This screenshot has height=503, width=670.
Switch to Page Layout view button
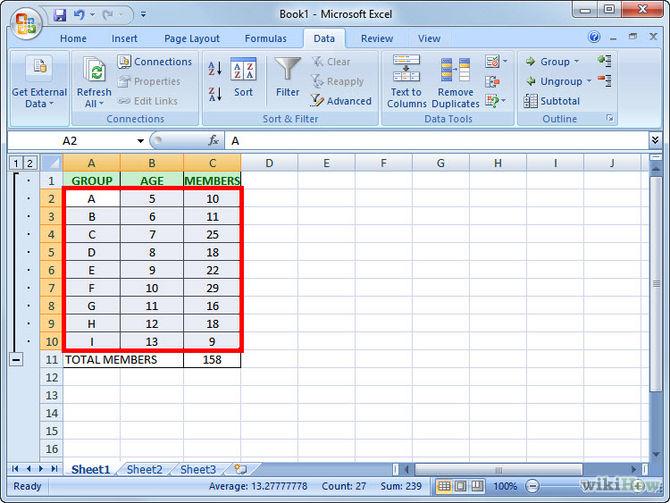[461, 486]
